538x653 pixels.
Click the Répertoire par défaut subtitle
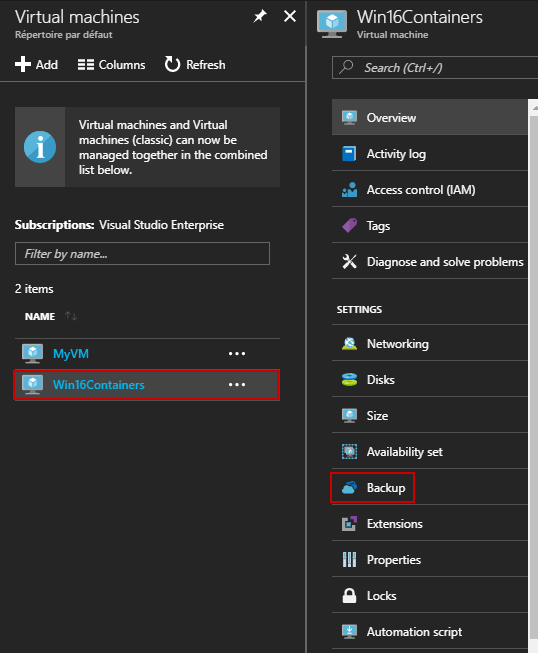[64, 35]
